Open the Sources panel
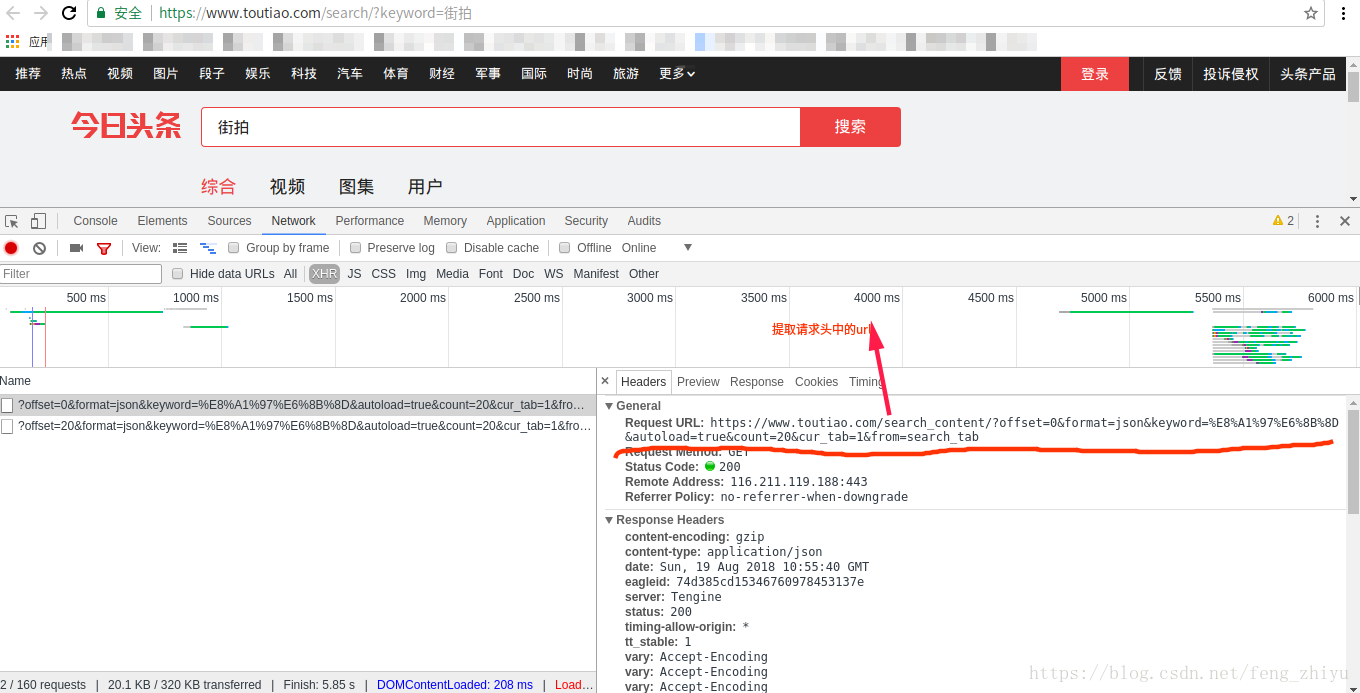This screenshot has height=693, width=1360. coord(229,221)
